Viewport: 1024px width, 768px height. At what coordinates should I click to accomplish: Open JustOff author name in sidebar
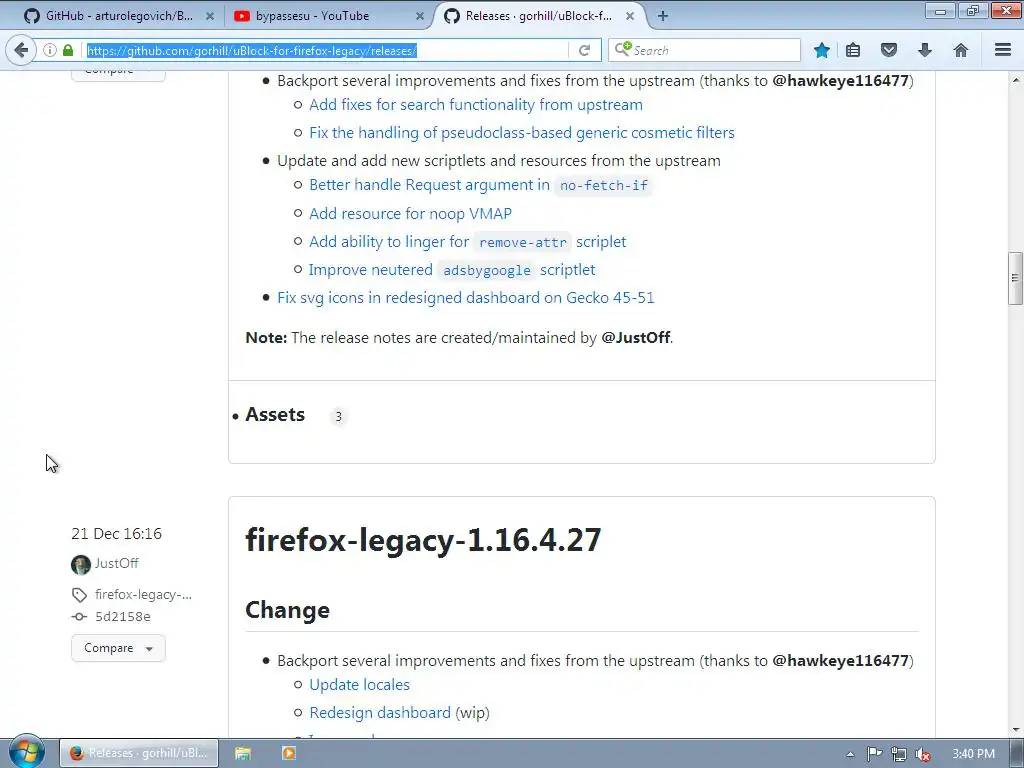(x=117, y=563)
